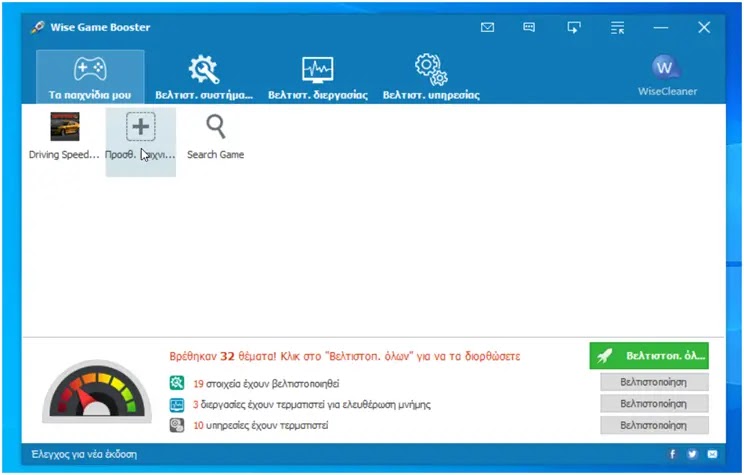Click the mail envelope icon in title bar
Viewport: 744px width, 475px height.
point(487,28)
